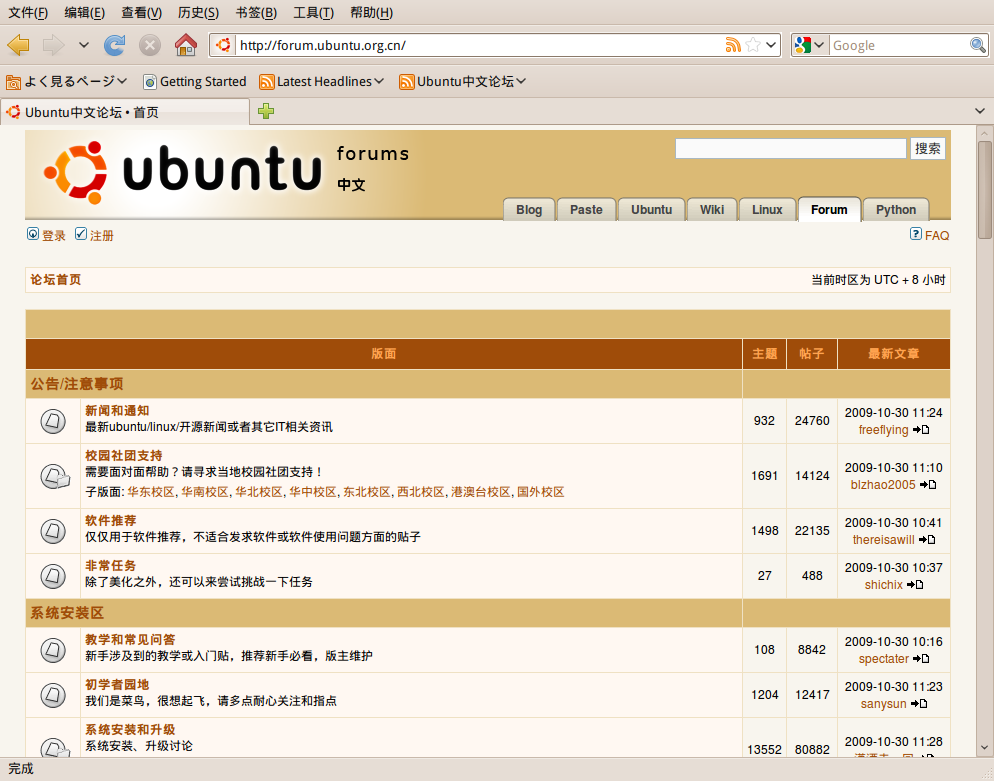Switch to the Ubuntu site tab
Viewport: 994px width, 781px height.
(x=652, y=210)
